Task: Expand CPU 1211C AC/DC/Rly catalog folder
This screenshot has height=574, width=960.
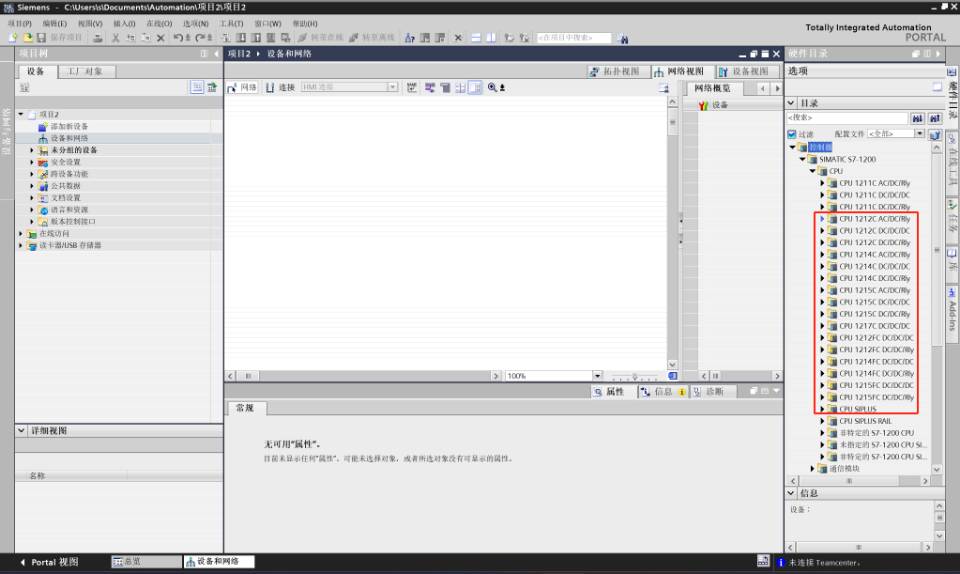Action: 822,183
